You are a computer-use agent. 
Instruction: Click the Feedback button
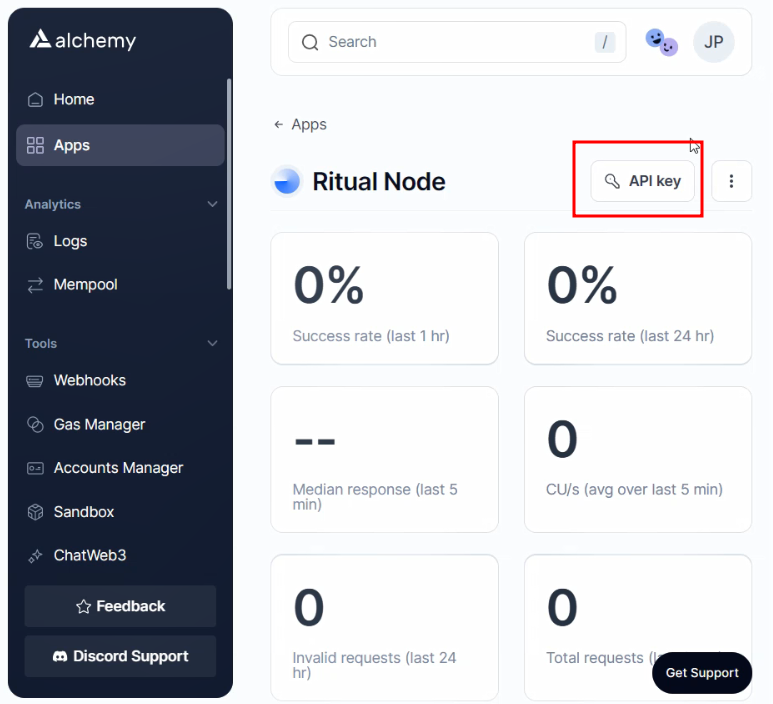(x=120, y=606)
